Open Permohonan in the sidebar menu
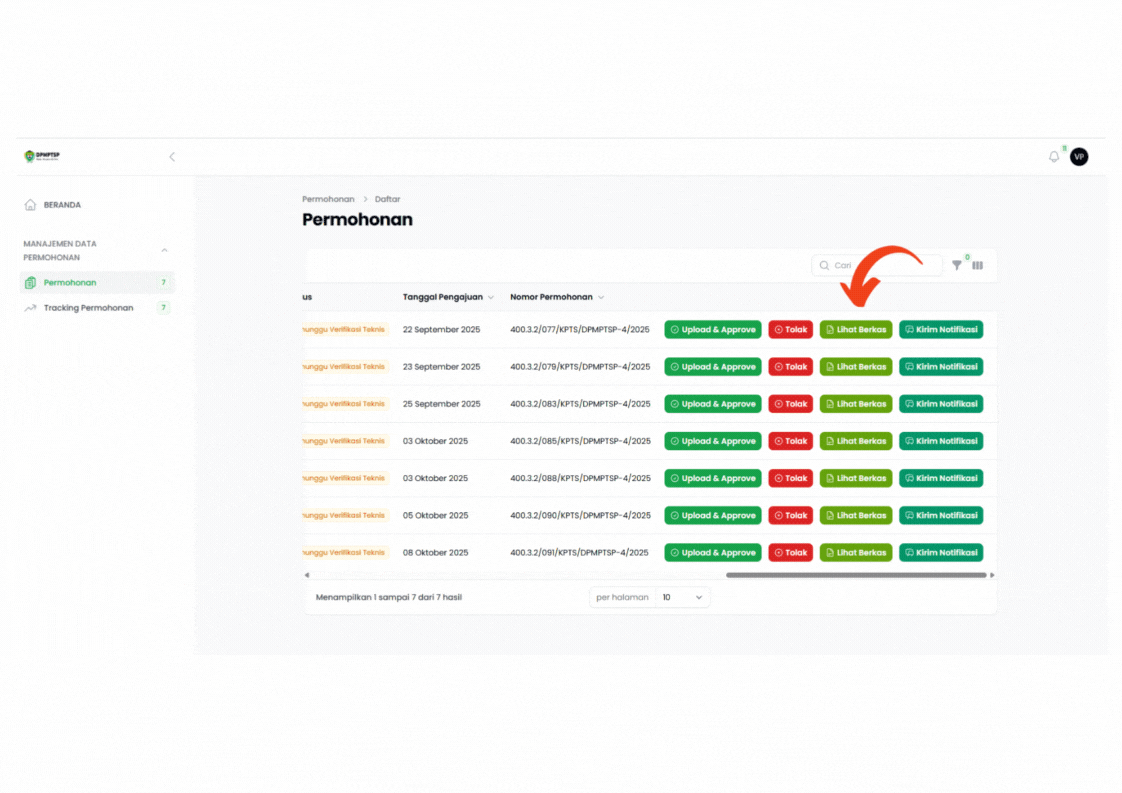 (x=70, y=283)
